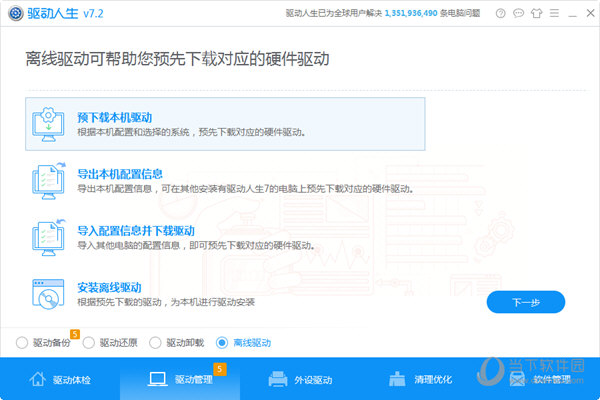Viewport: 600px width, 400px height.
Task: Select the 离线驱动 radio button
Action: coord(222,343)
